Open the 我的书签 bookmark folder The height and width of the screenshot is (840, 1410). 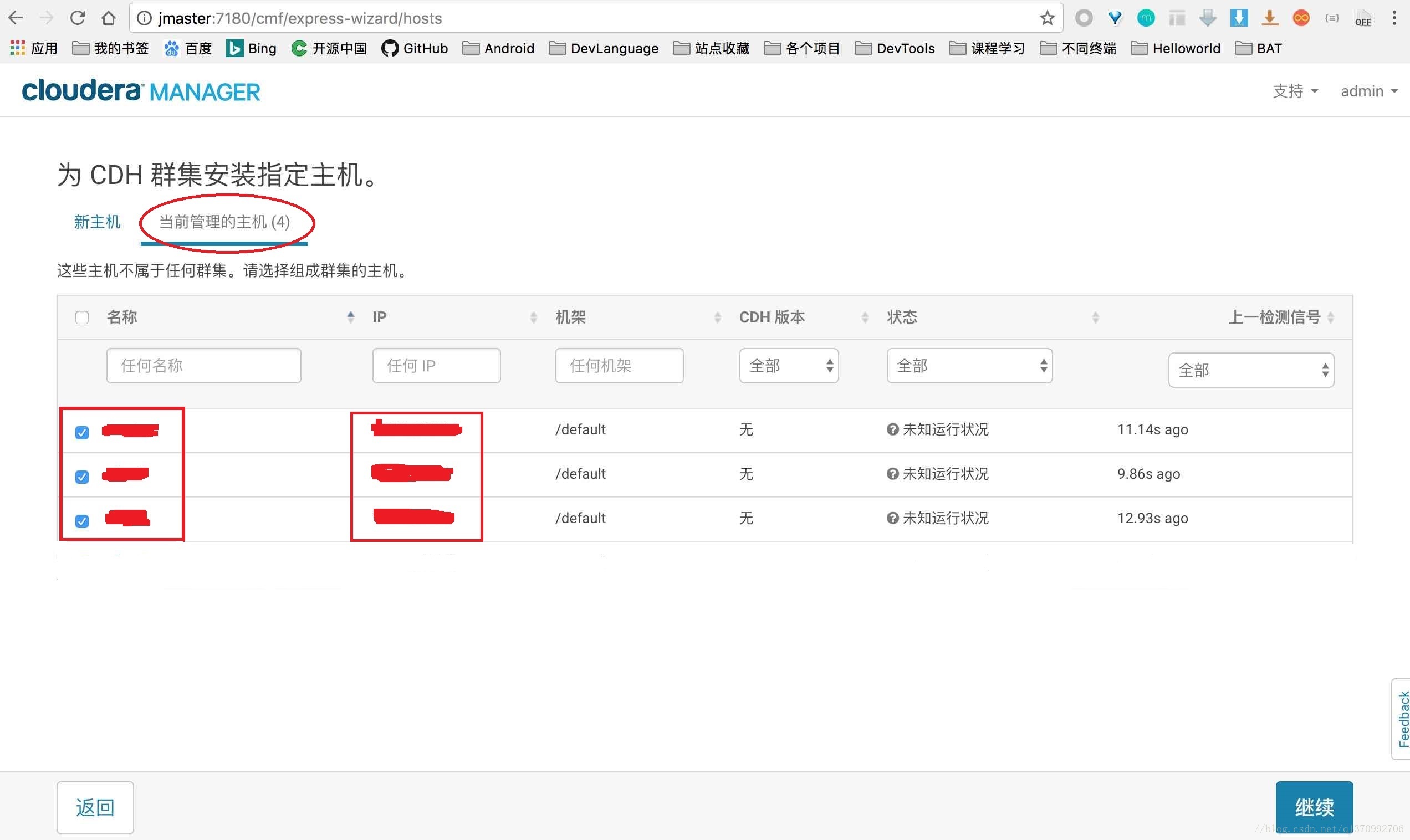pyautogui.click(x=111, y=48)
